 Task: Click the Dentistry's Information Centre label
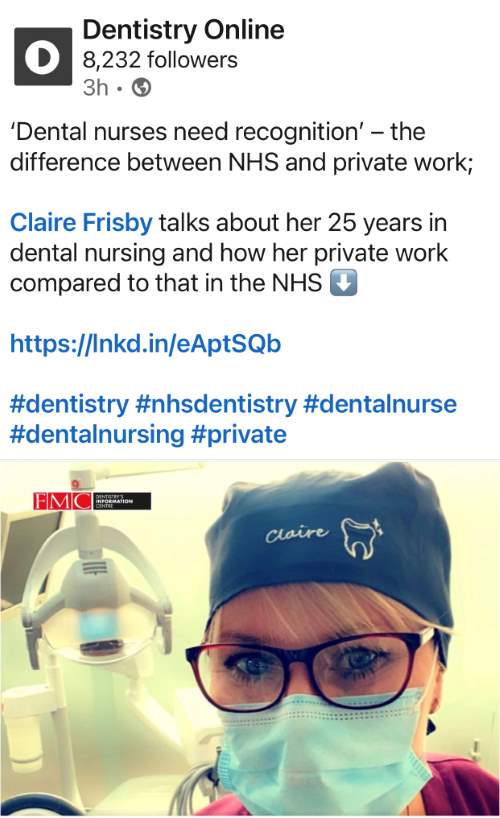tap(122, 501)
